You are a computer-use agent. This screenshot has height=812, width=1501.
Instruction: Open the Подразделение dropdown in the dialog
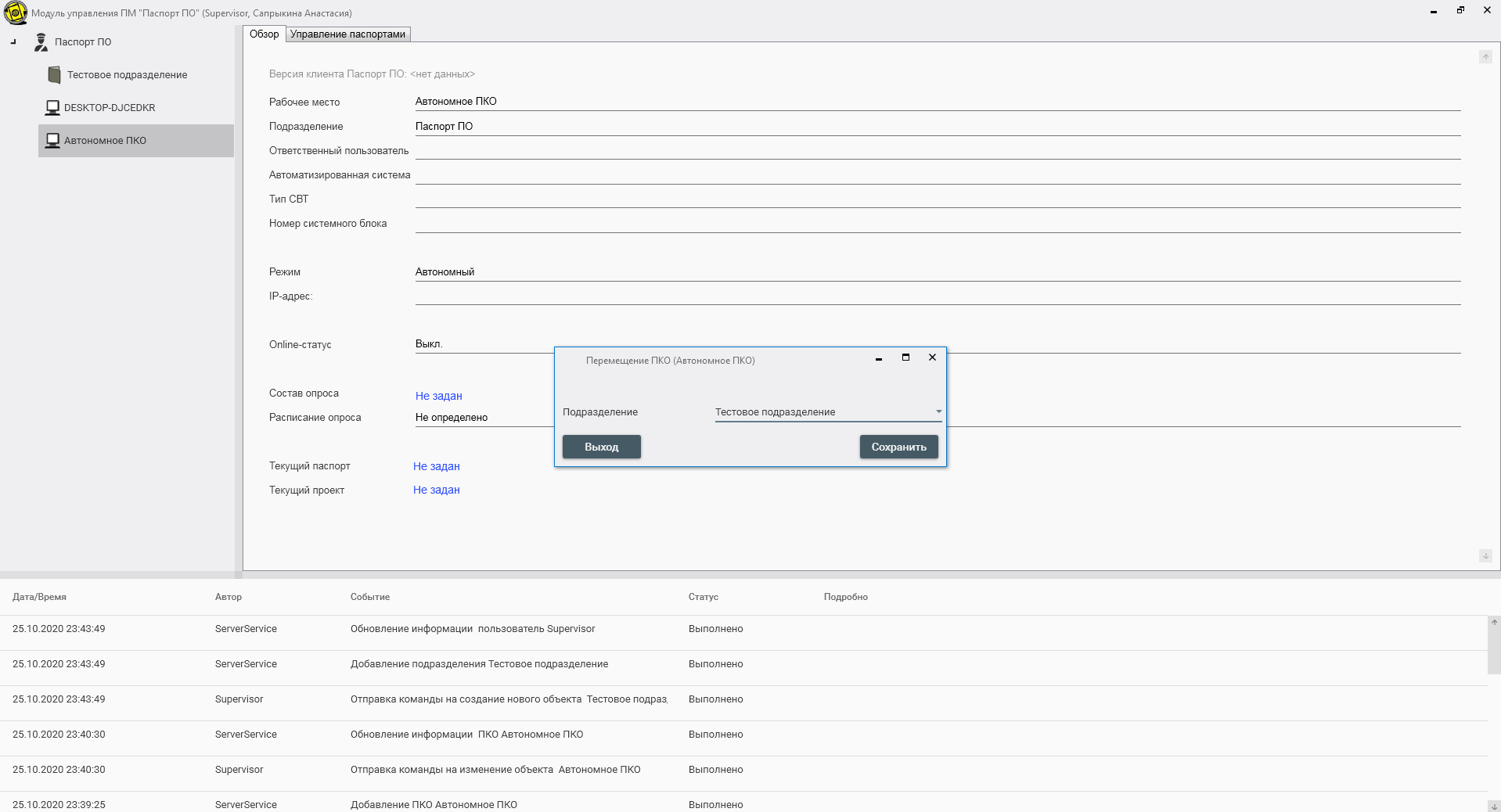click(828, 412)
